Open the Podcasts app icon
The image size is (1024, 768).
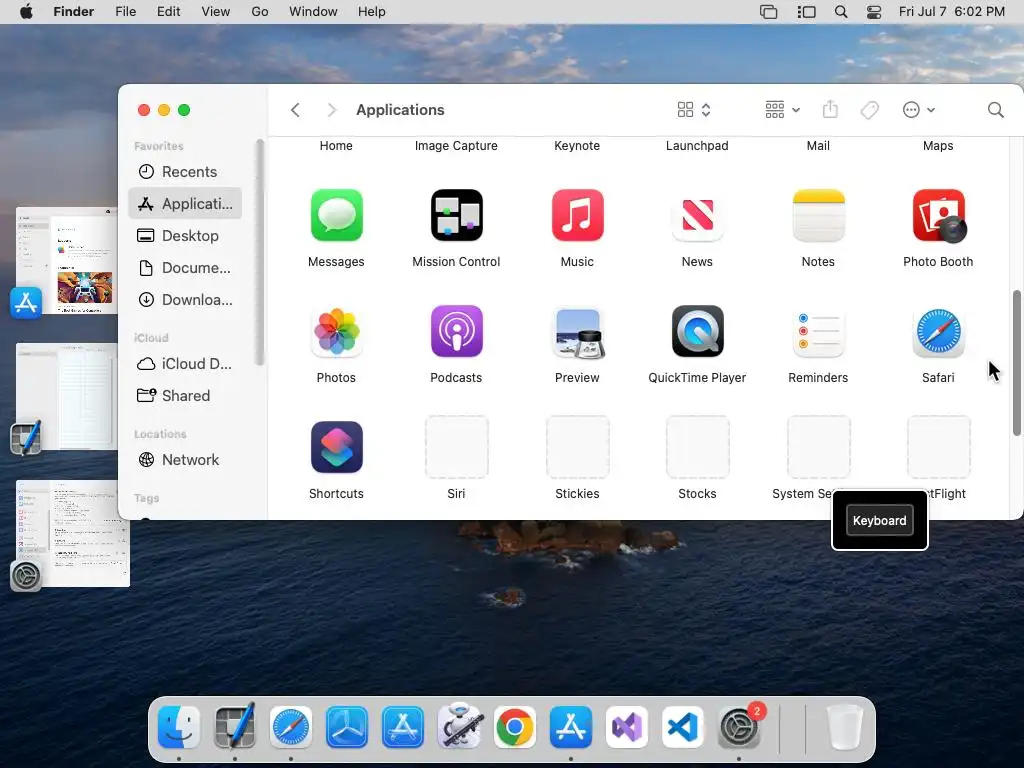pyautogui.click(x=456, y=332)
